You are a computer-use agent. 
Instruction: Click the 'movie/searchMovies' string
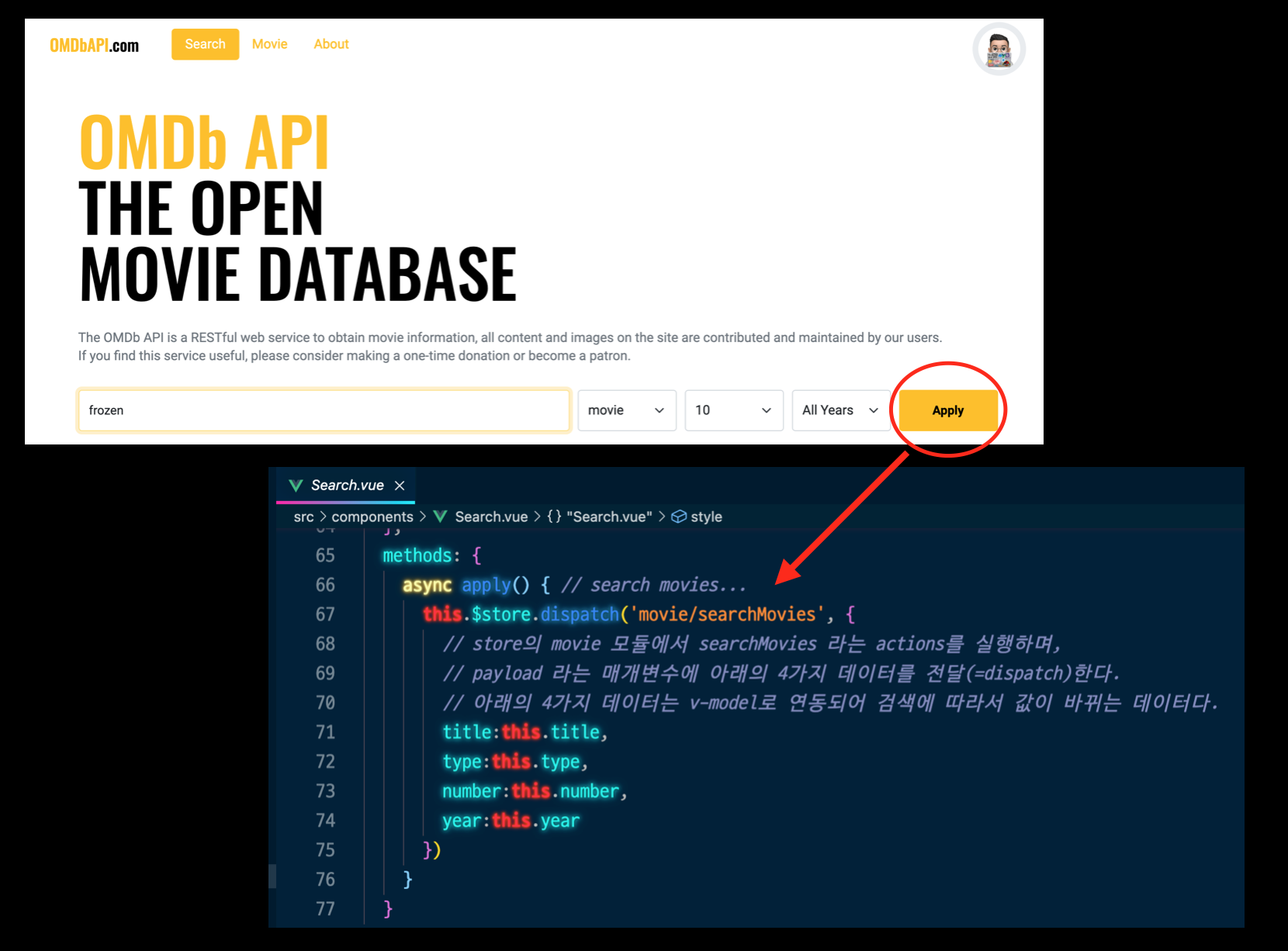coord(727,614)
